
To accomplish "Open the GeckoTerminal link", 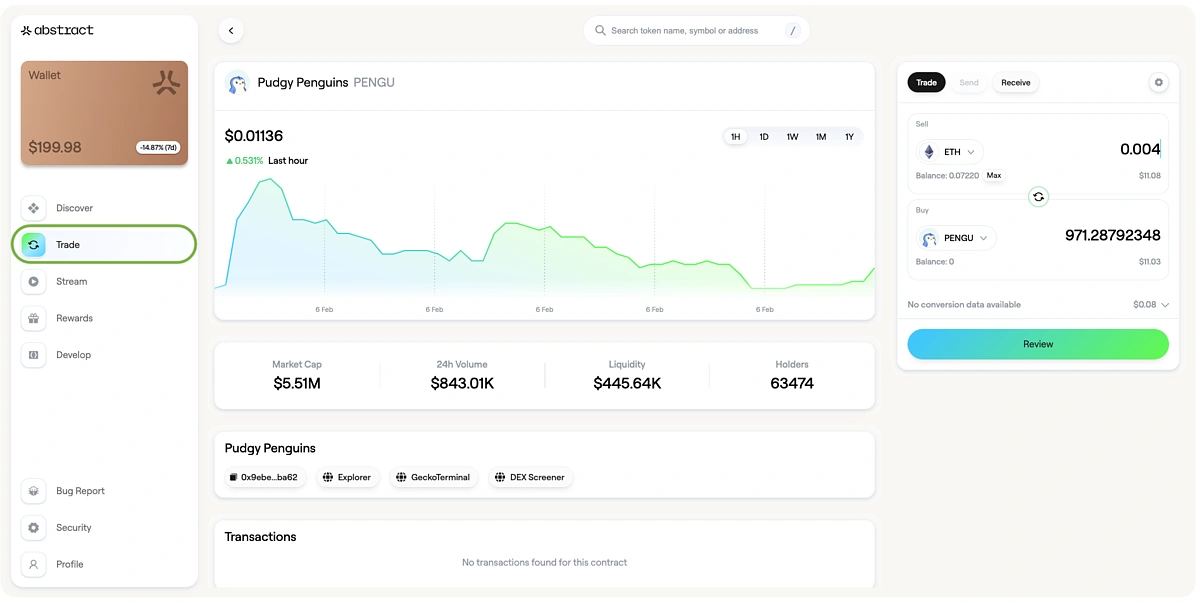I will (432, 478).
